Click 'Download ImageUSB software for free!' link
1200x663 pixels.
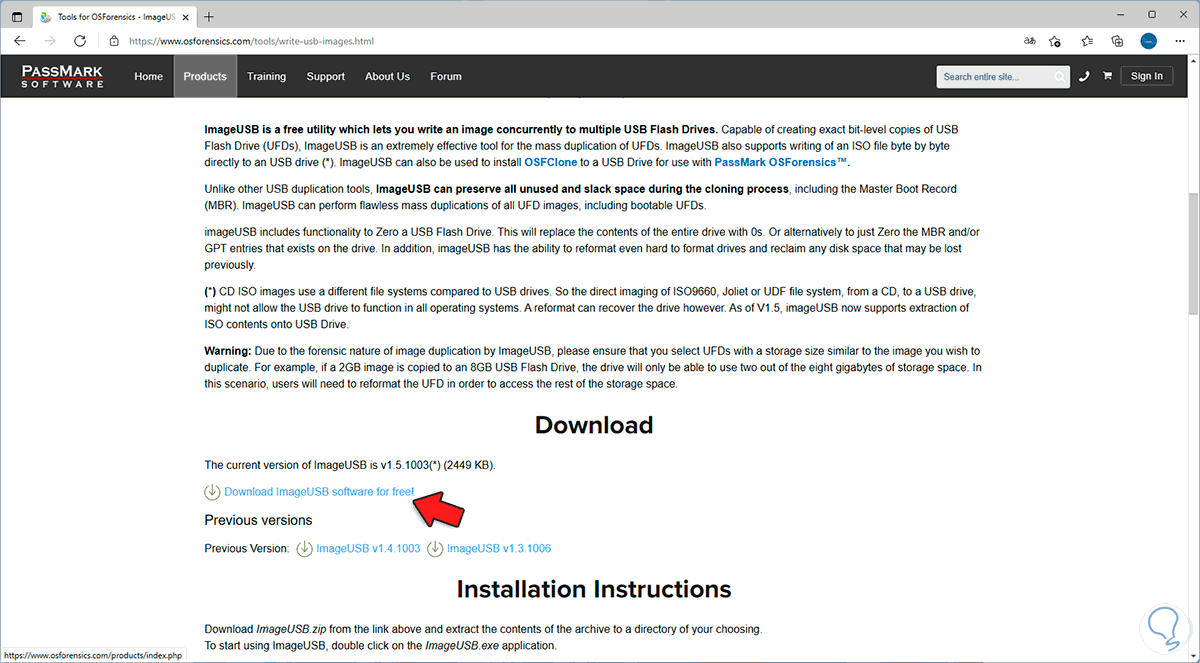pyautogui.click(x=319, y=492)
